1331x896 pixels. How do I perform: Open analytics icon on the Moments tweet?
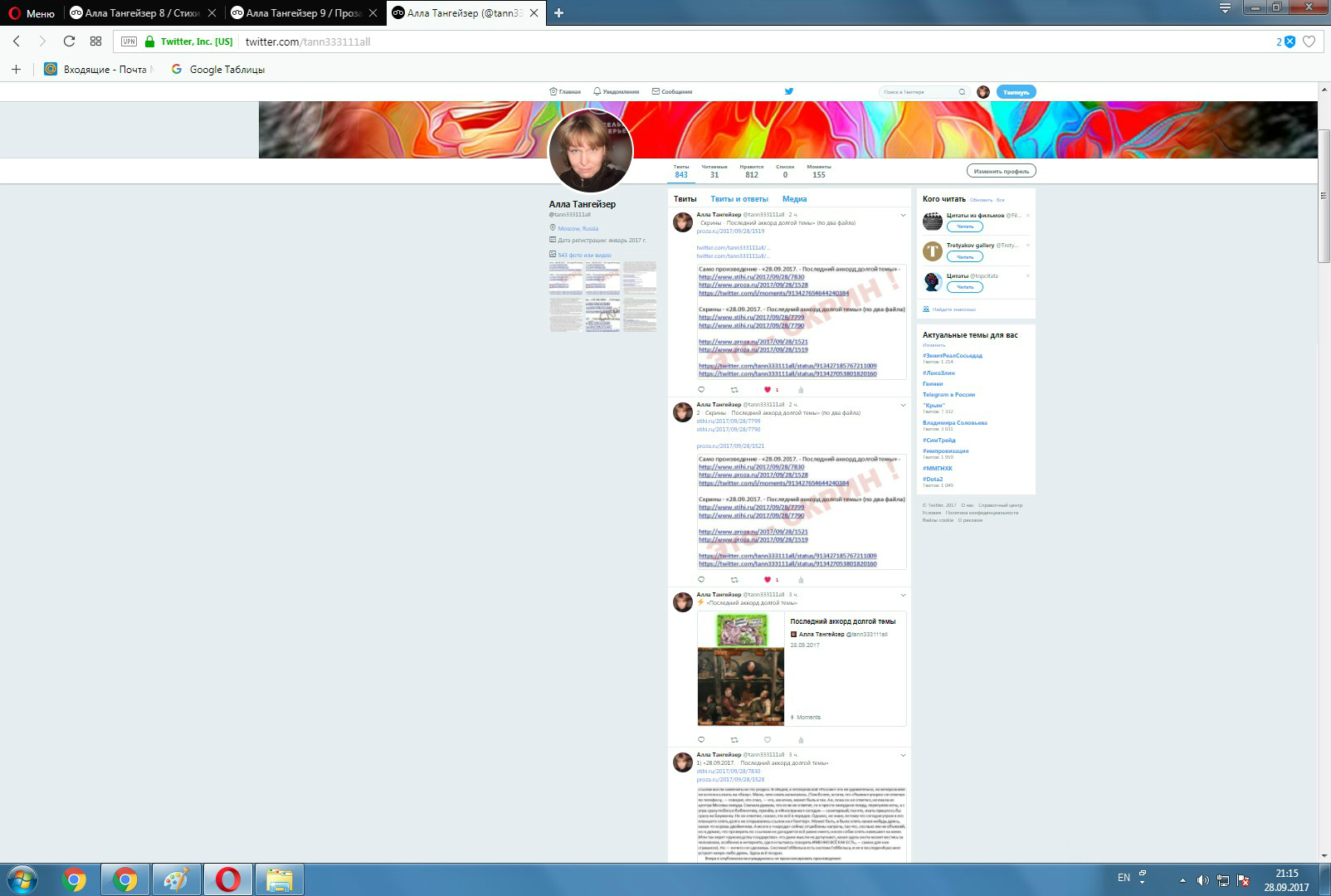pos(801,740)
